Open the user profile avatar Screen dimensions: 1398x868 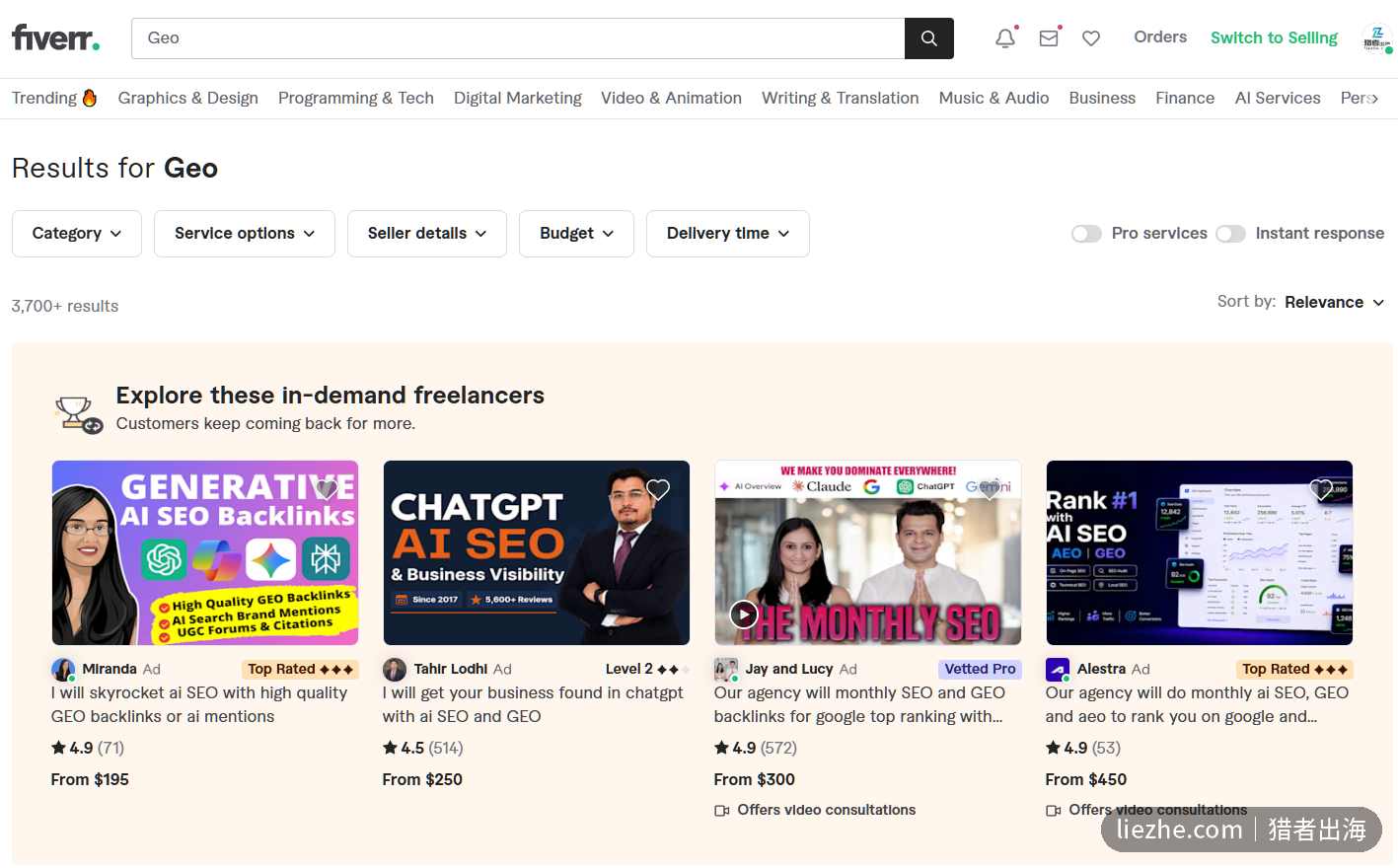pos(1376,38)
